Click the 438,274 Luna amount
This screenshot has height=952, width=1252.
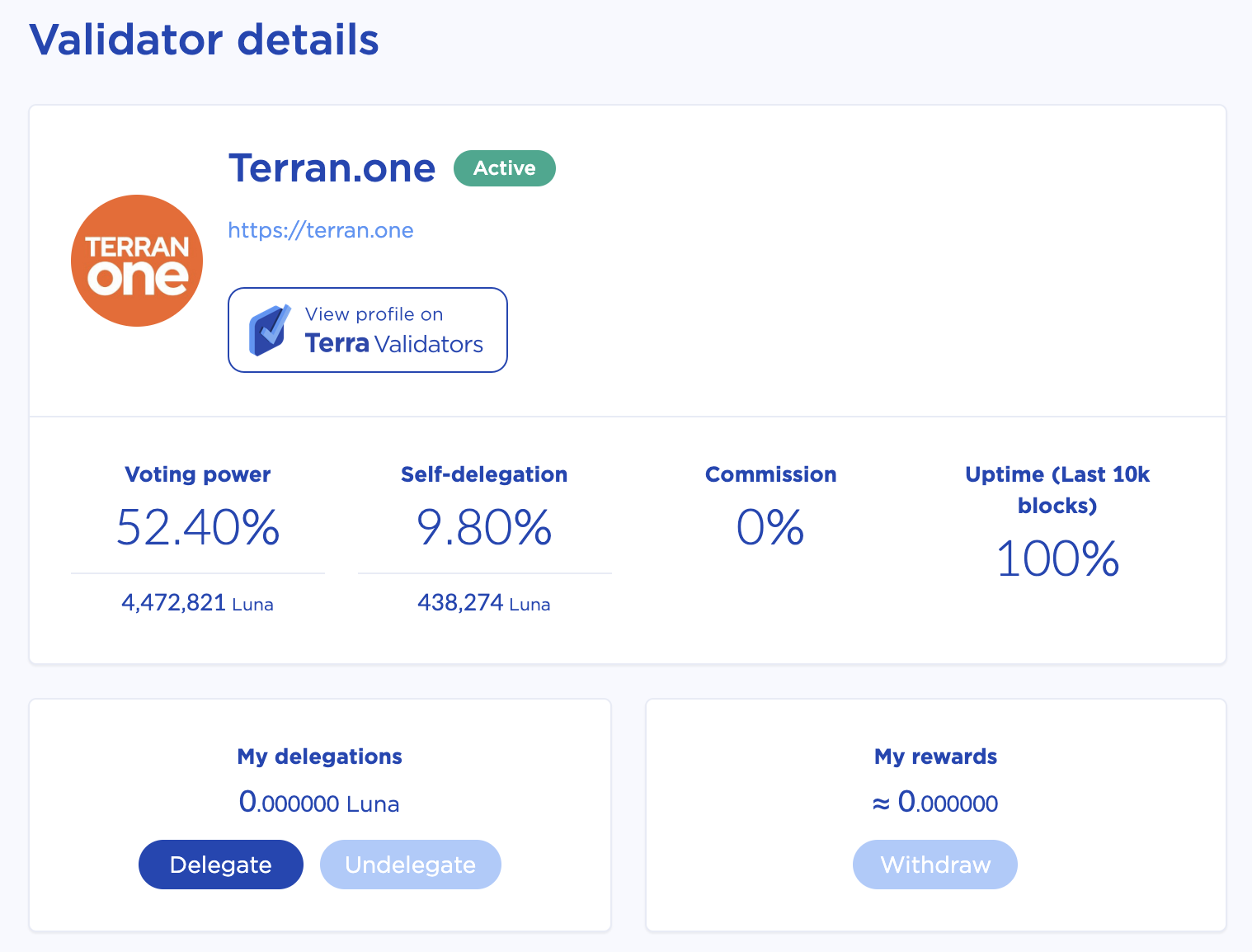[x=484, y=603]
